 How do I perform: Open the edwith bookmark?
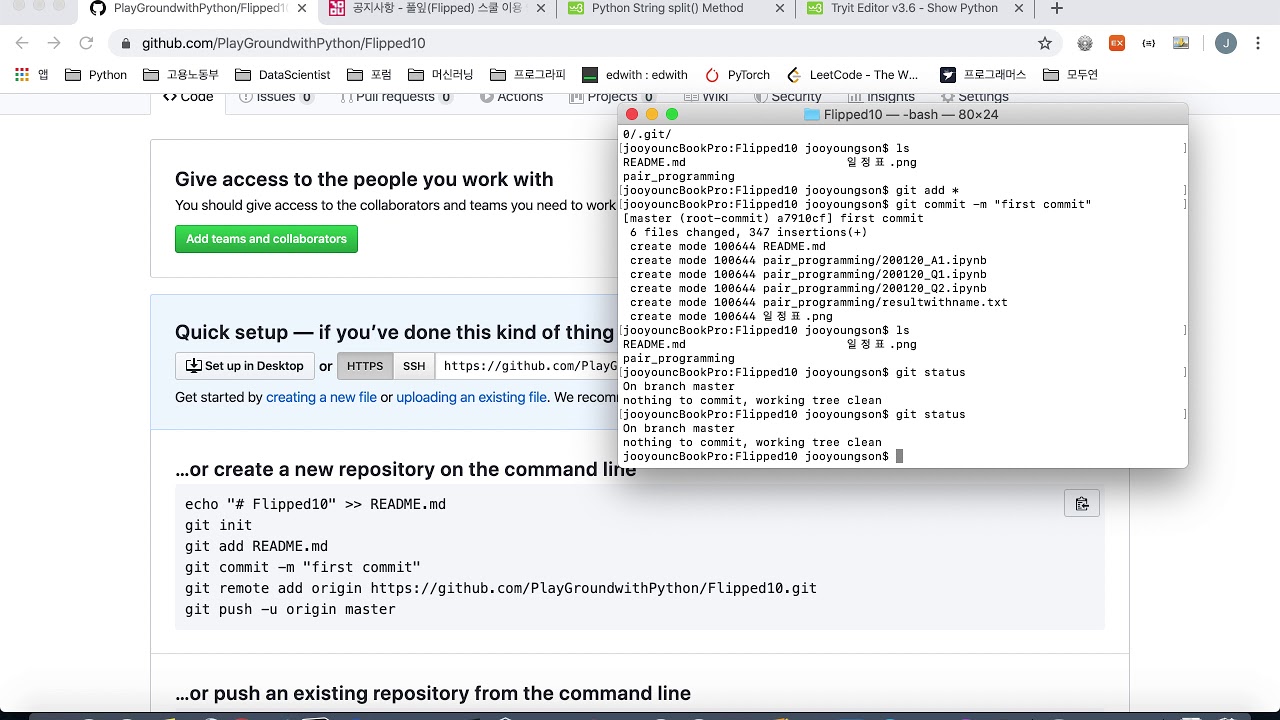pyautogui.click(x=636, y=74)
